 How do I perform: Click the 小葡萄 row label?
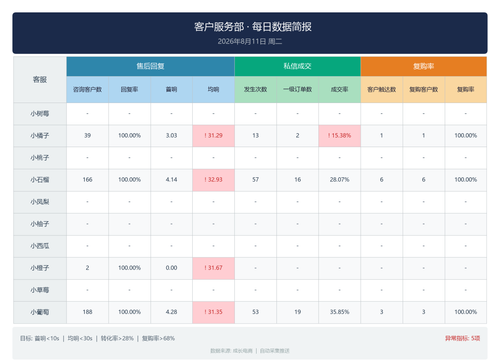pyautogui.click(x=40, y=312)
